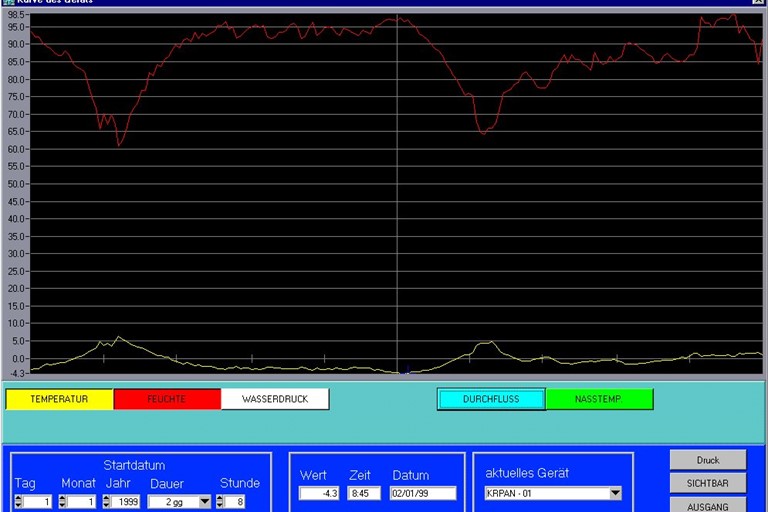768x512 pixels.
Task: Click the KRPAN - 01 device combo box
Action: pos(545,493)
